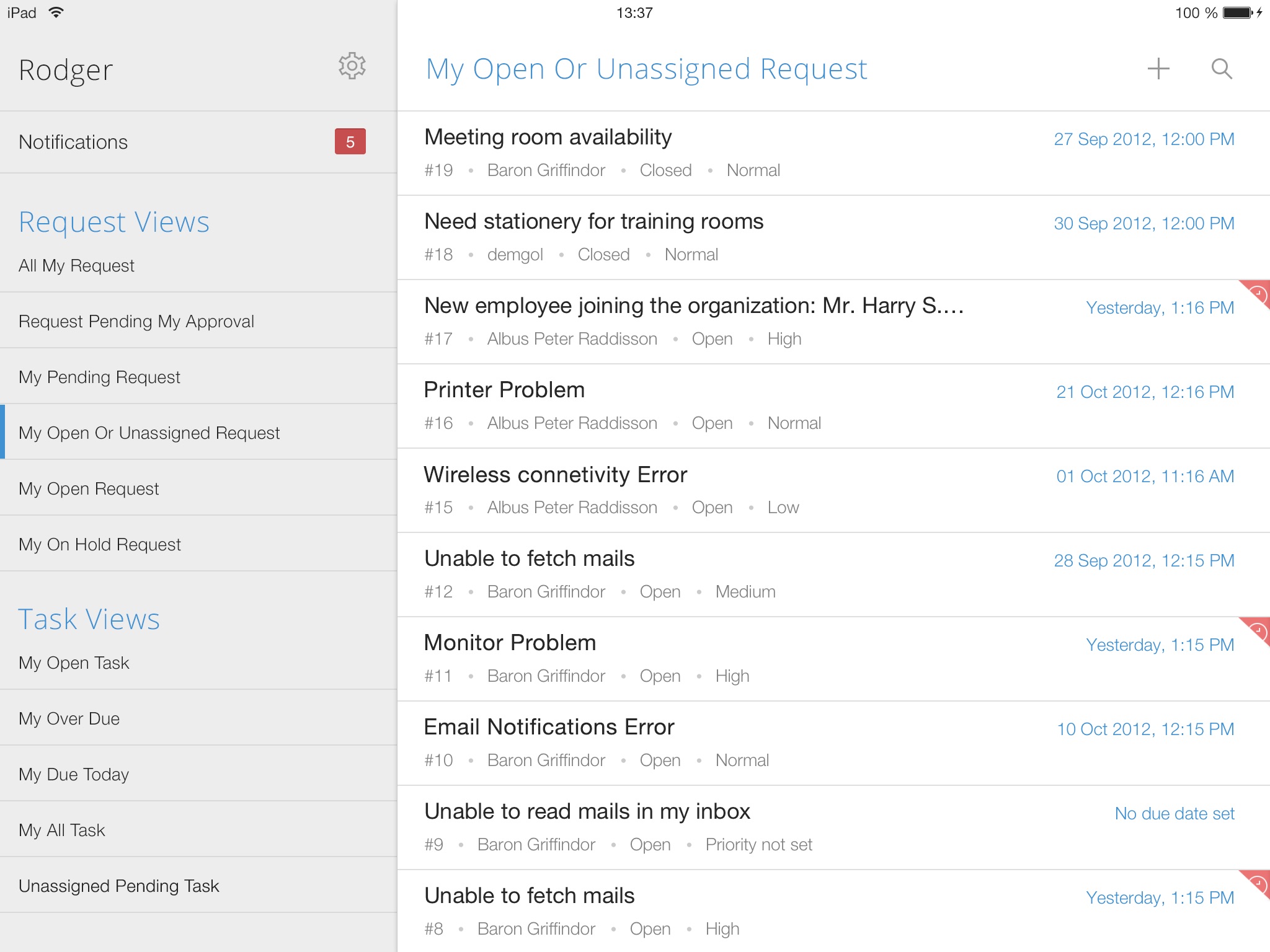Open the Notifications item

(x=198, y=142)
